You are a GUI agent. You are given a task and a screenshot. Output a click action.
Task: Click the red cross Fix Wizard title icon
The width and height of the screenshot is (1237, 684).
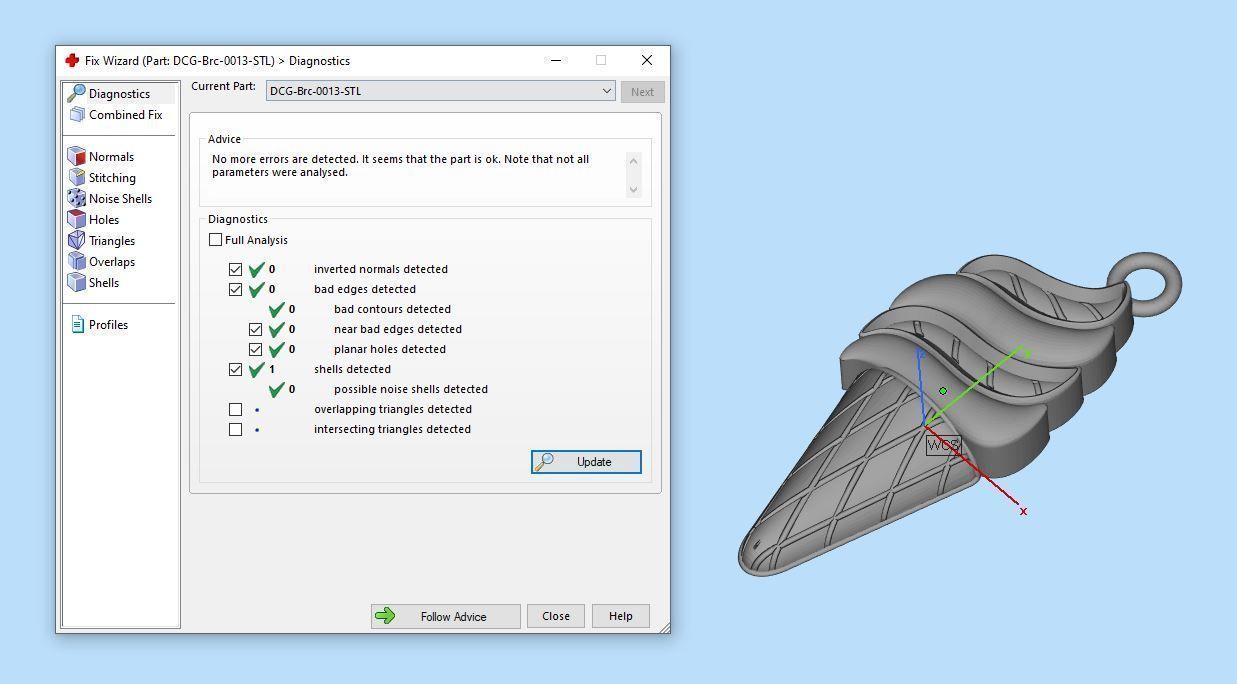pyautogui.click(x=72, y=60)
